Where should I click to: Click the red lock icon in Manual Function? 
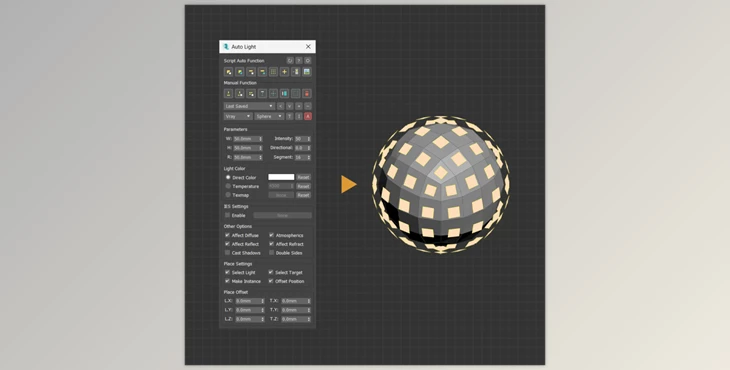click(x=307, y=94)
